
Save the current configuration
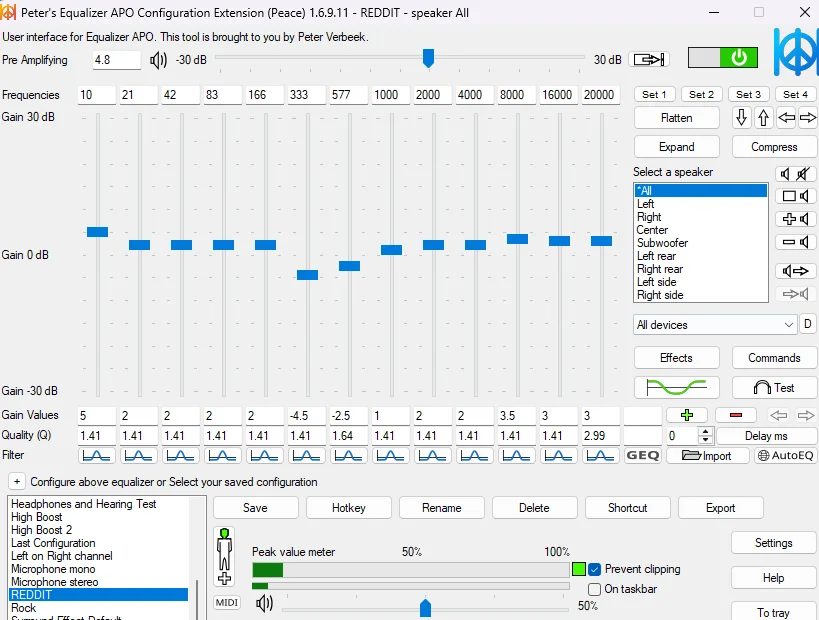click(255, 508)
